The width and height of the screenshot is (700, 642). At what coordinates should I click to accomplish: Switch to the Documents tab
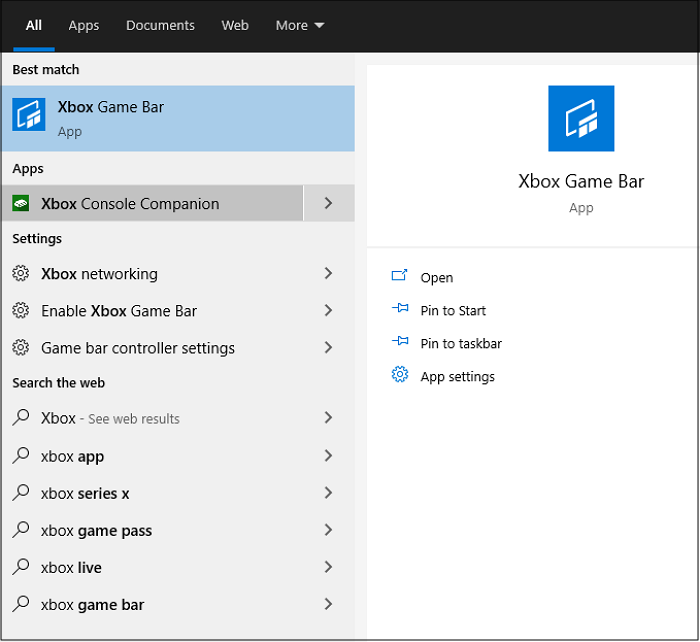[160, 25]
